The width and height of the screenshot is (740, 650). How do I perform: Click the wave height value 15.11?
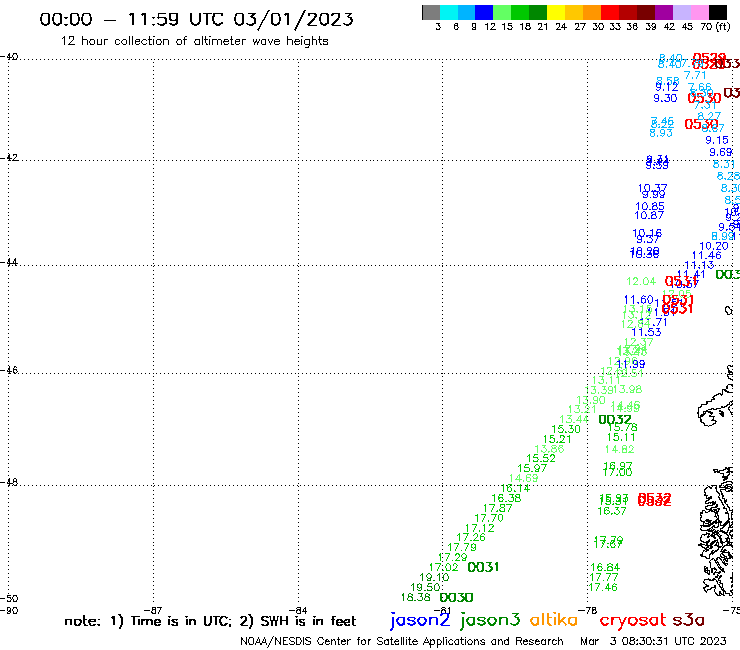pyautogui.click(x=621, y=438)
